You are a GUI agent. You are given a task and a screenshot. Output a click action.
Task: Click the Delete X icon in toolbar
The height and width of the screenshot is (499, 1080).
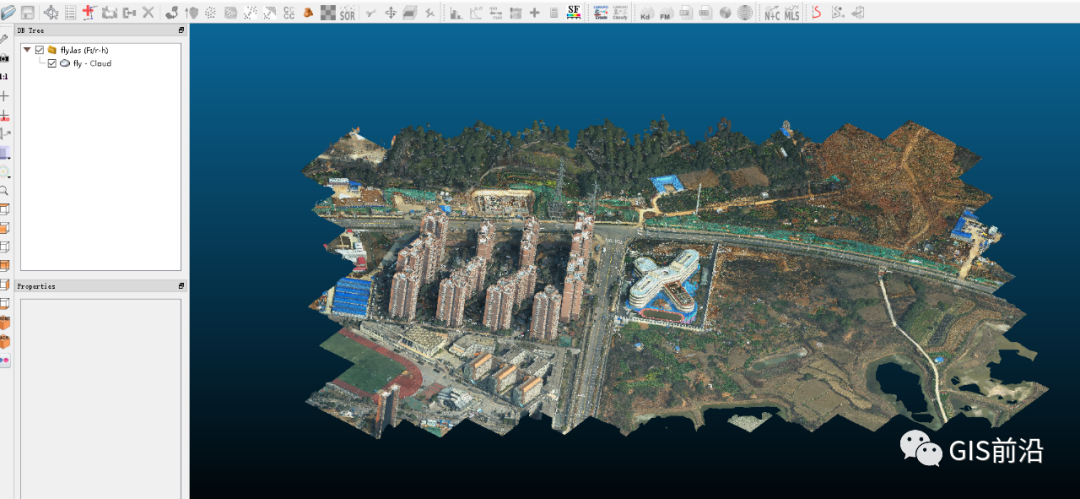[x=148, y=12]
